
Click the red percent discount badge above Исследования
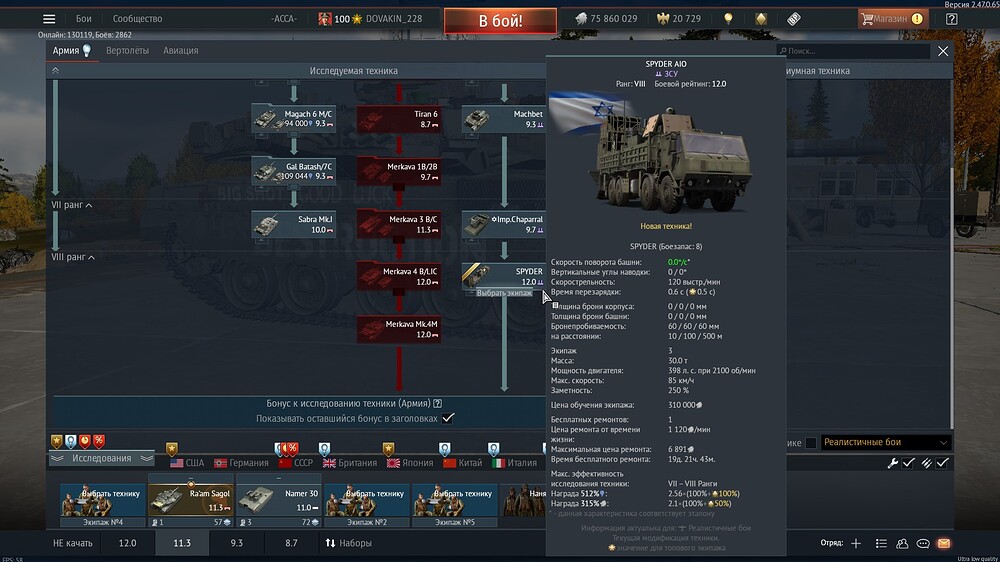click(x=99, y=441)
